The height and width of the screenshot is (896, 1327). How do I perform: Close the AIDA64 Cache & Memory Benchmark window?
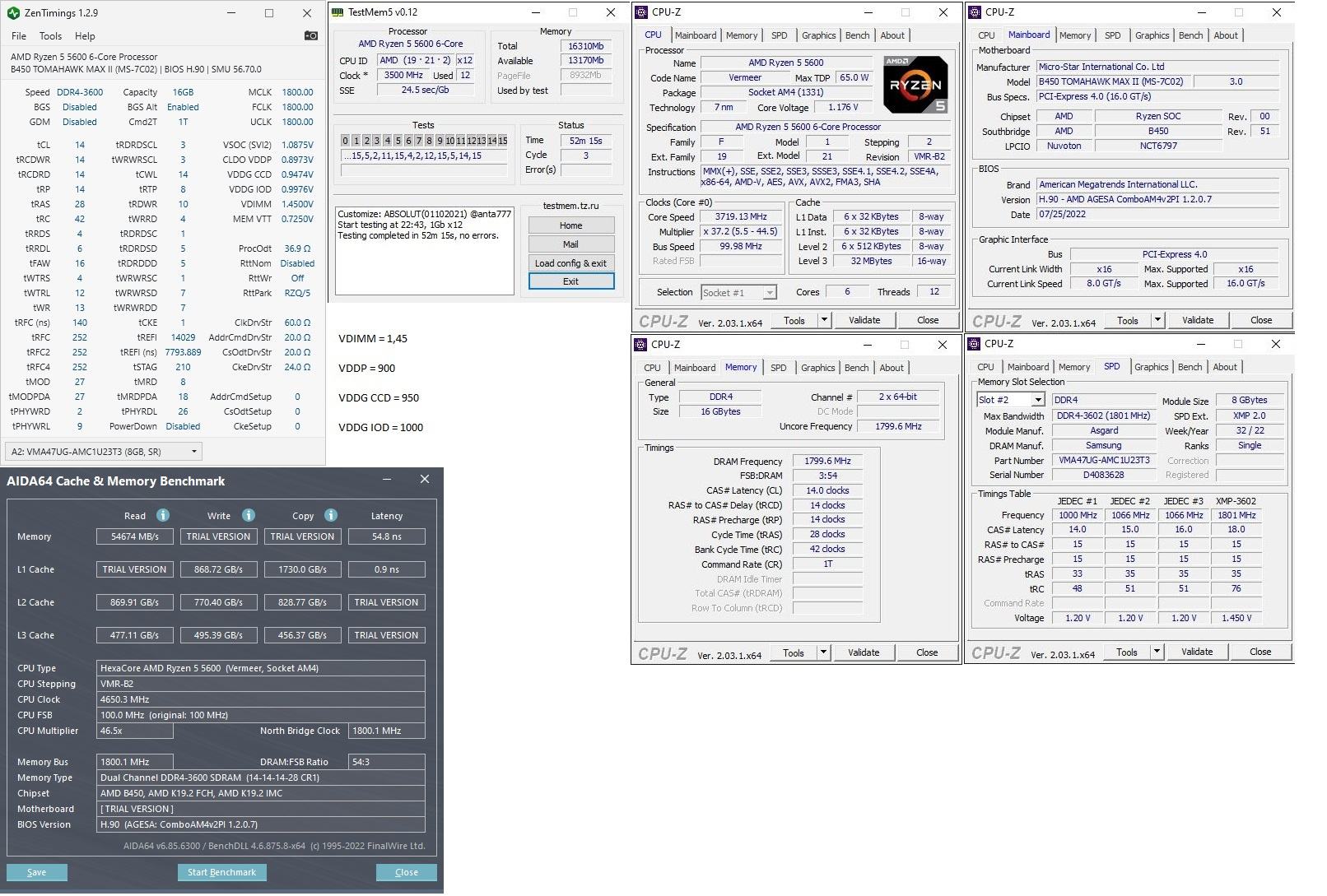[x=425, y=479]
